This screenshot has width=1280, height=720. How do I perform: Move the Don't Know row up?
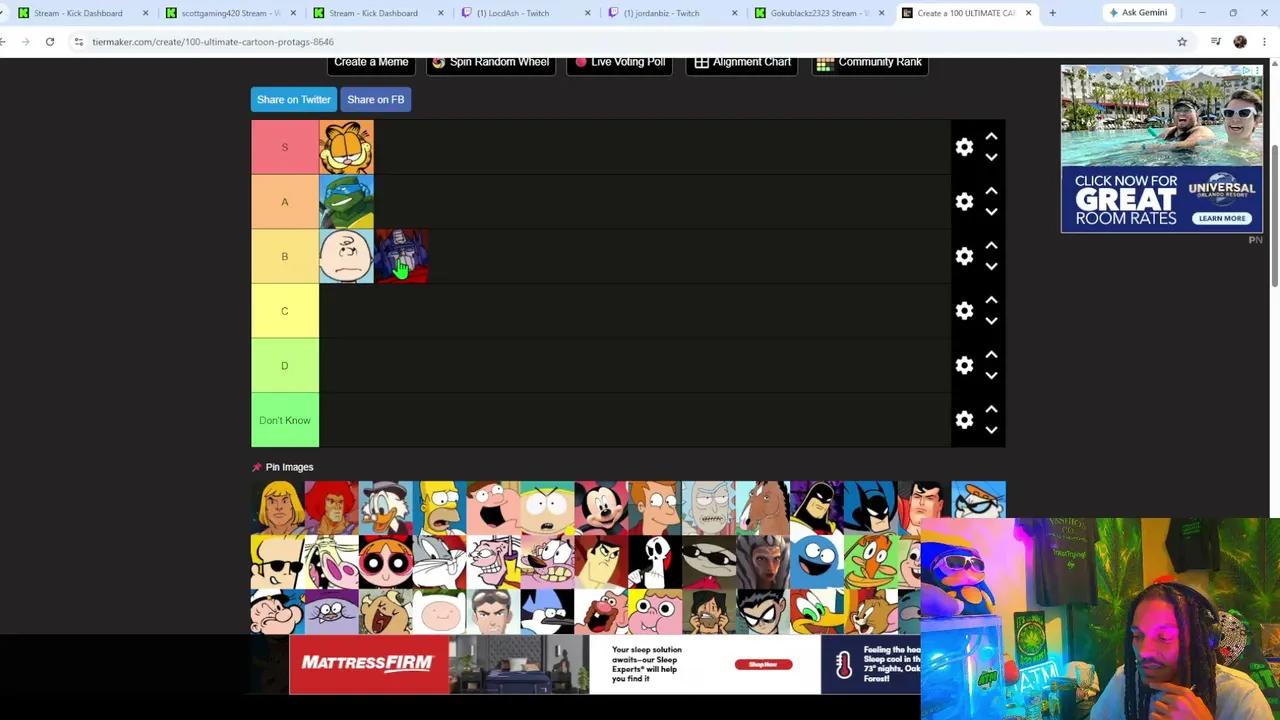(x=991, y=409)
